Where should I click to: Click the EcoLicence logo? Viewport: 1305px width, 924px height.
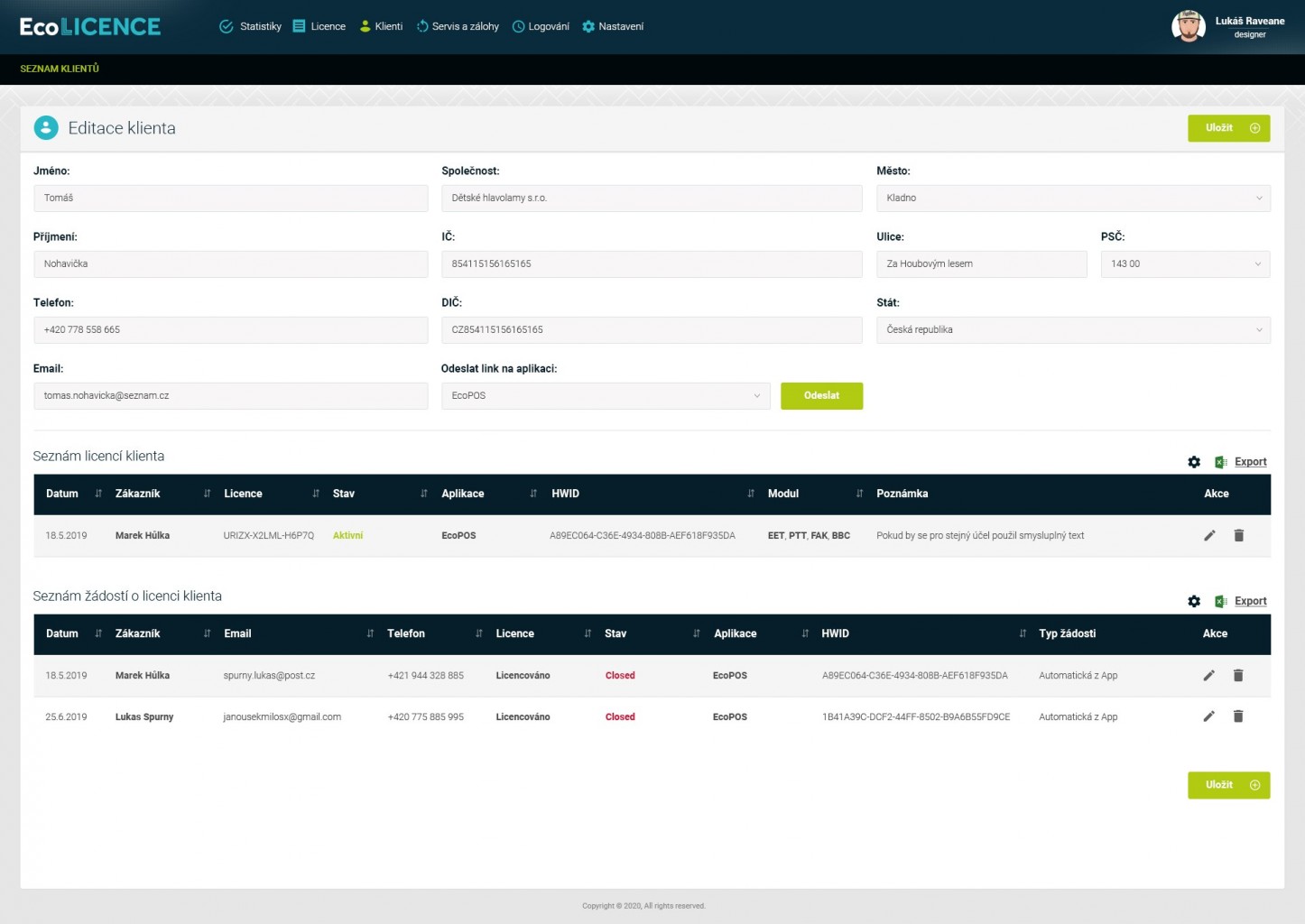pos(90,27)
